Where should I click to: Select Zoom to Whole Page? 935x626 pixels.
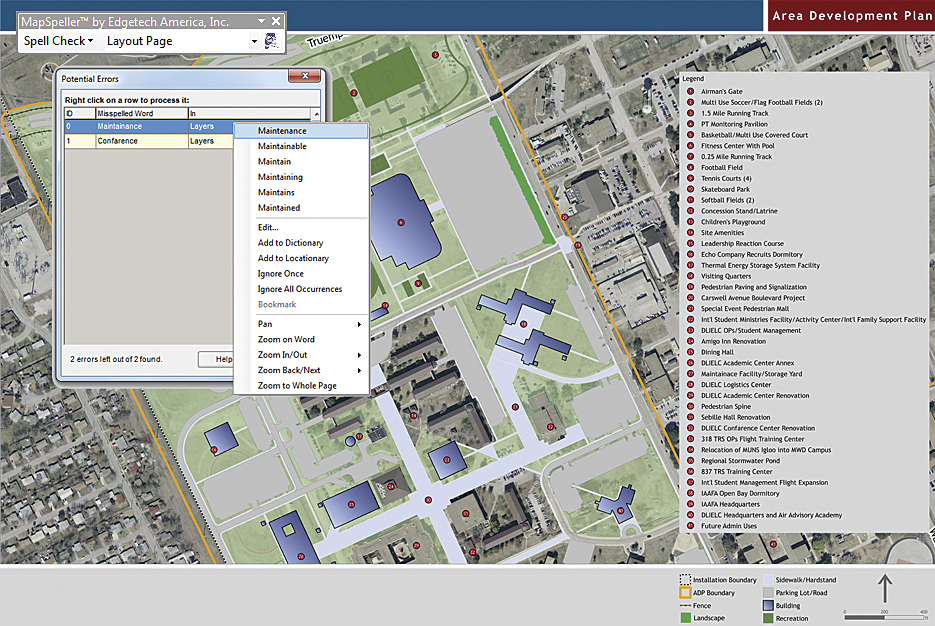point(296,386)
